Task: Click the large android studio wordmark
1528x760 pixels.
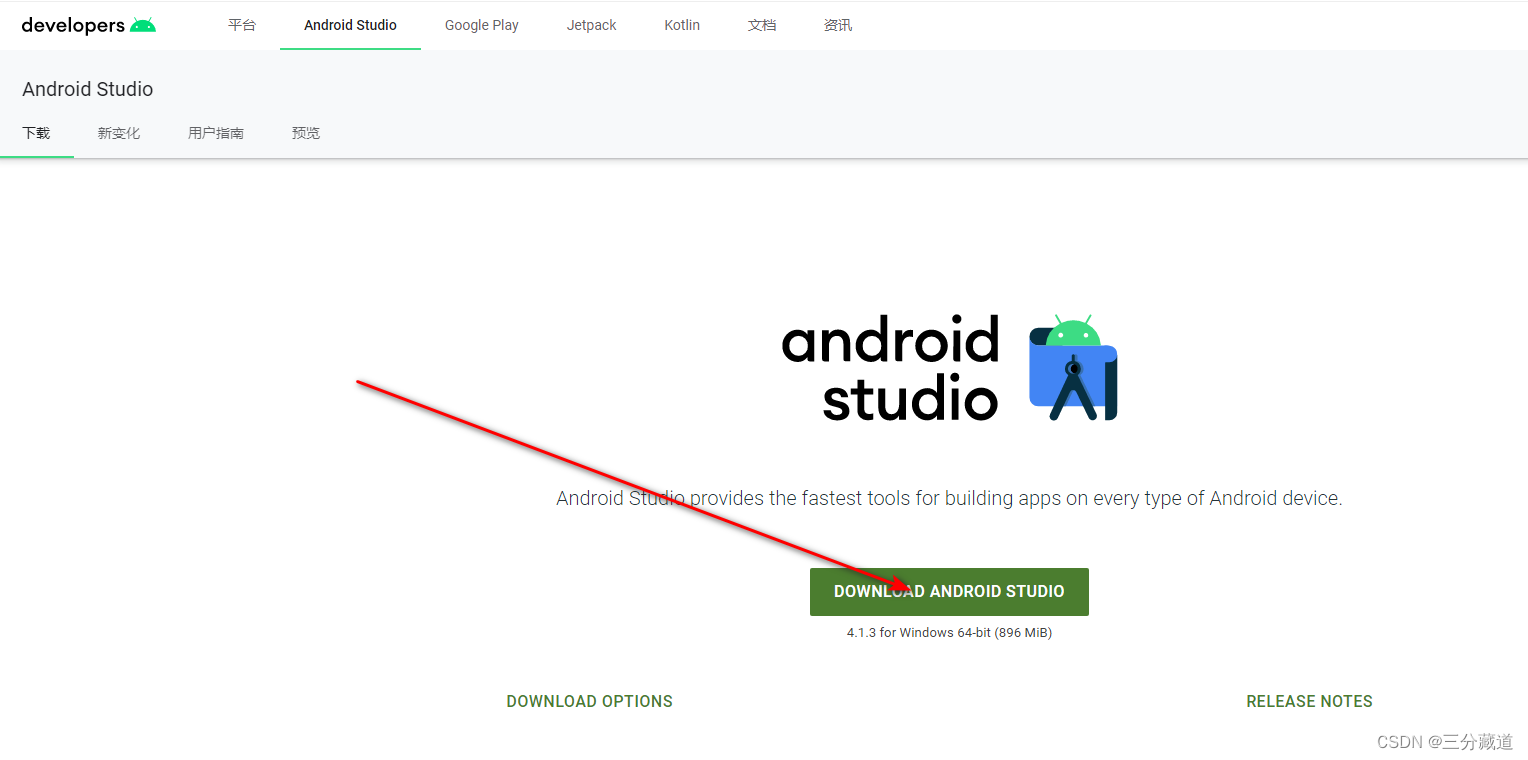Action: (x=891, y=368)
